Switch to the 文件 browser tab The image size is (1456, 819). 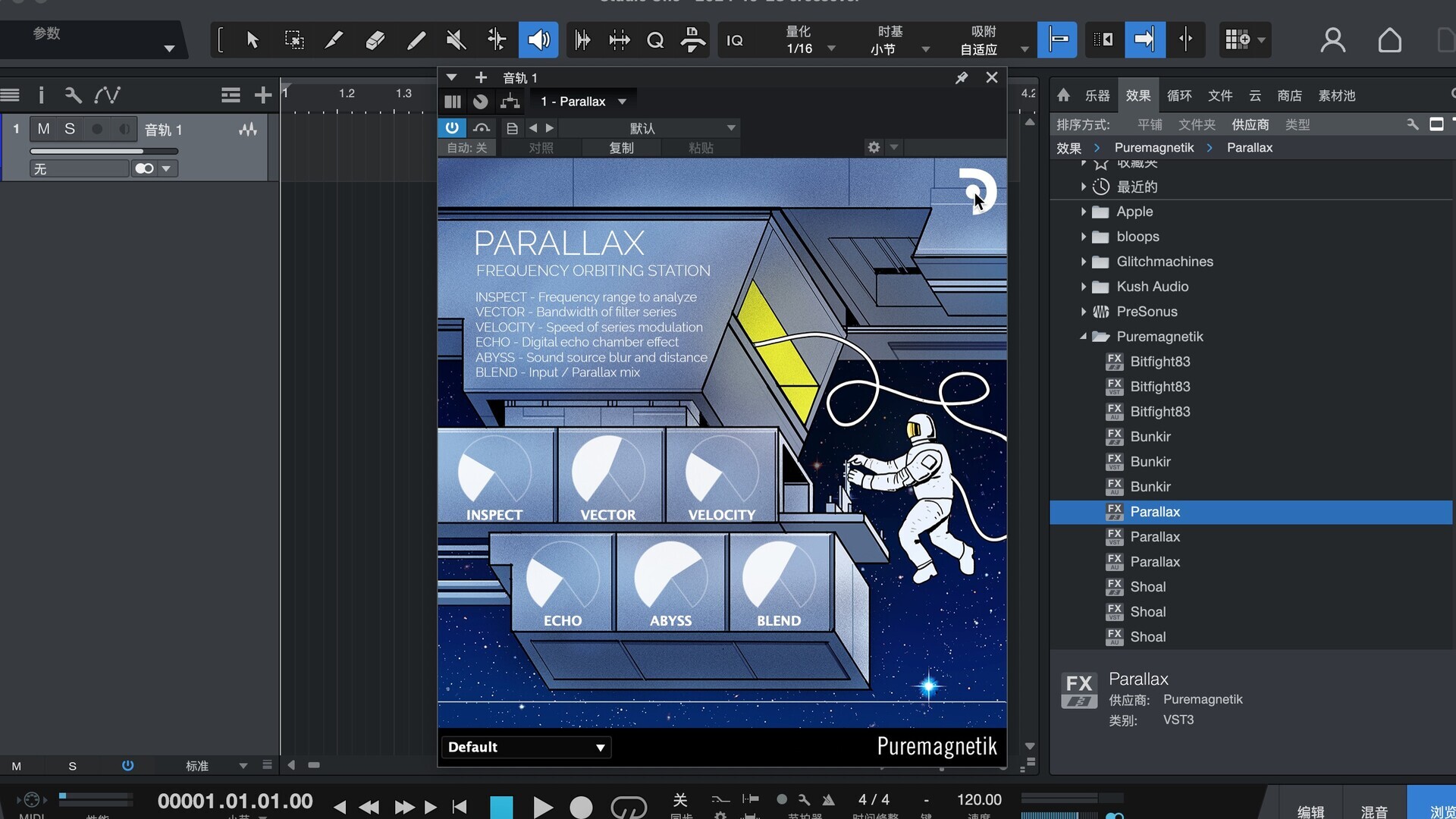point(1220,96)
